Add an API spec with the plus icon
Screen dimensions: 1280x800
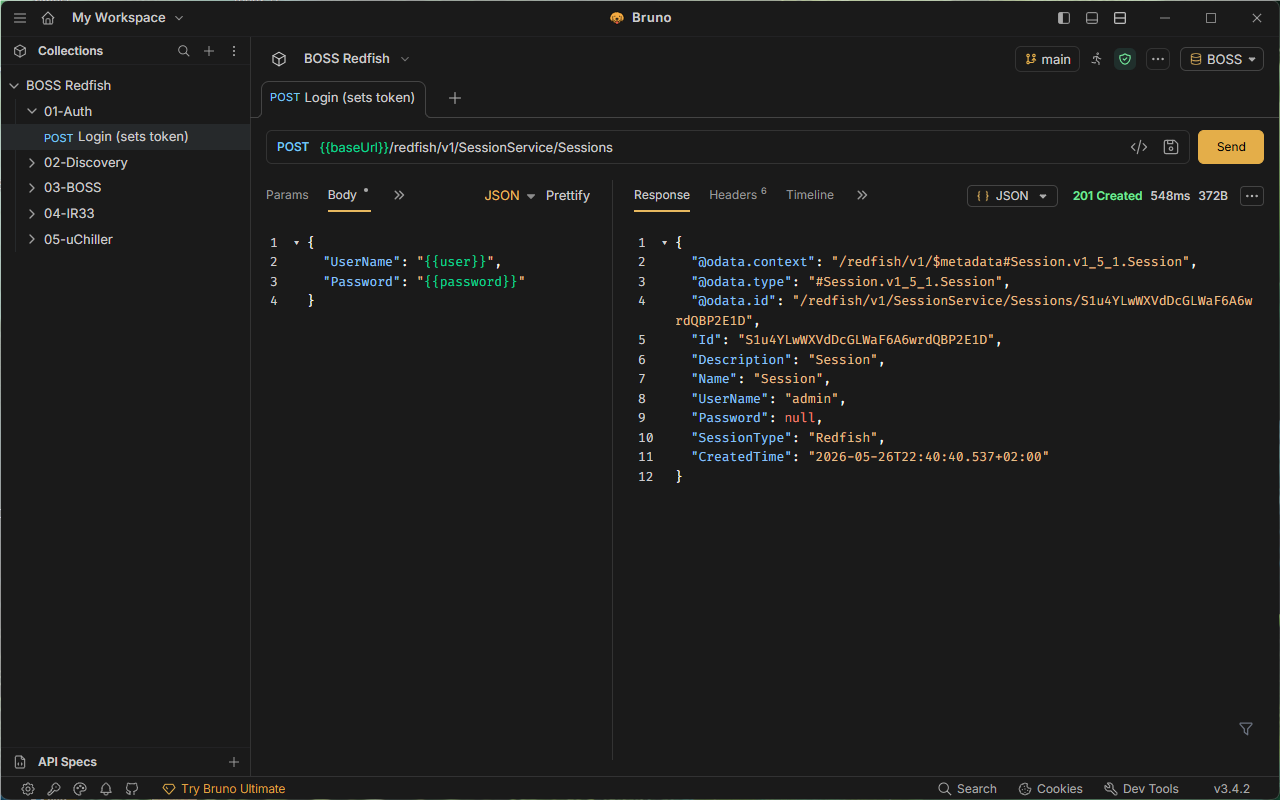tap(234, 762)
